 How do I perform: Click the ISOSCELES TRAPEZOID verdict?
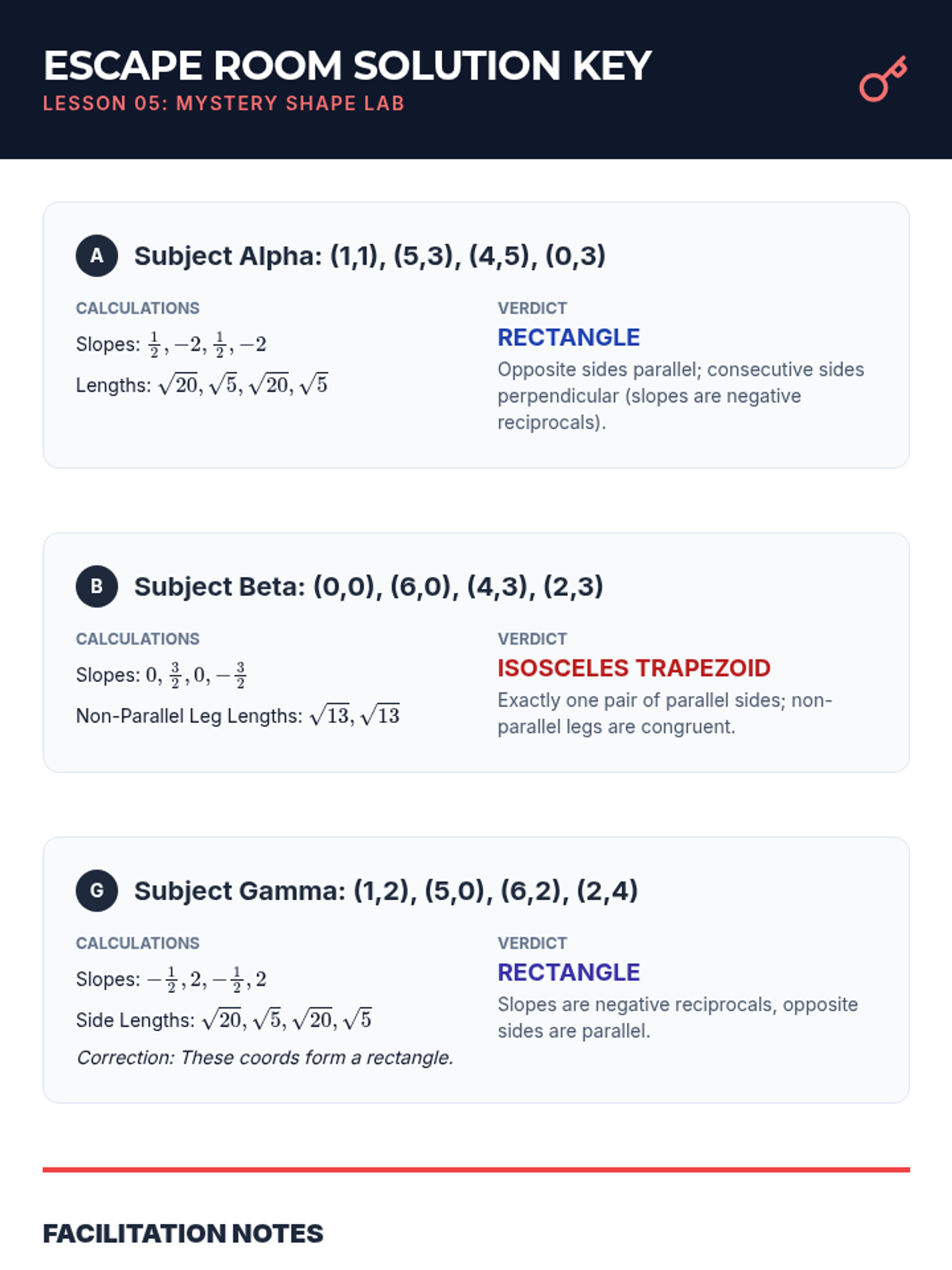(633, 668)
